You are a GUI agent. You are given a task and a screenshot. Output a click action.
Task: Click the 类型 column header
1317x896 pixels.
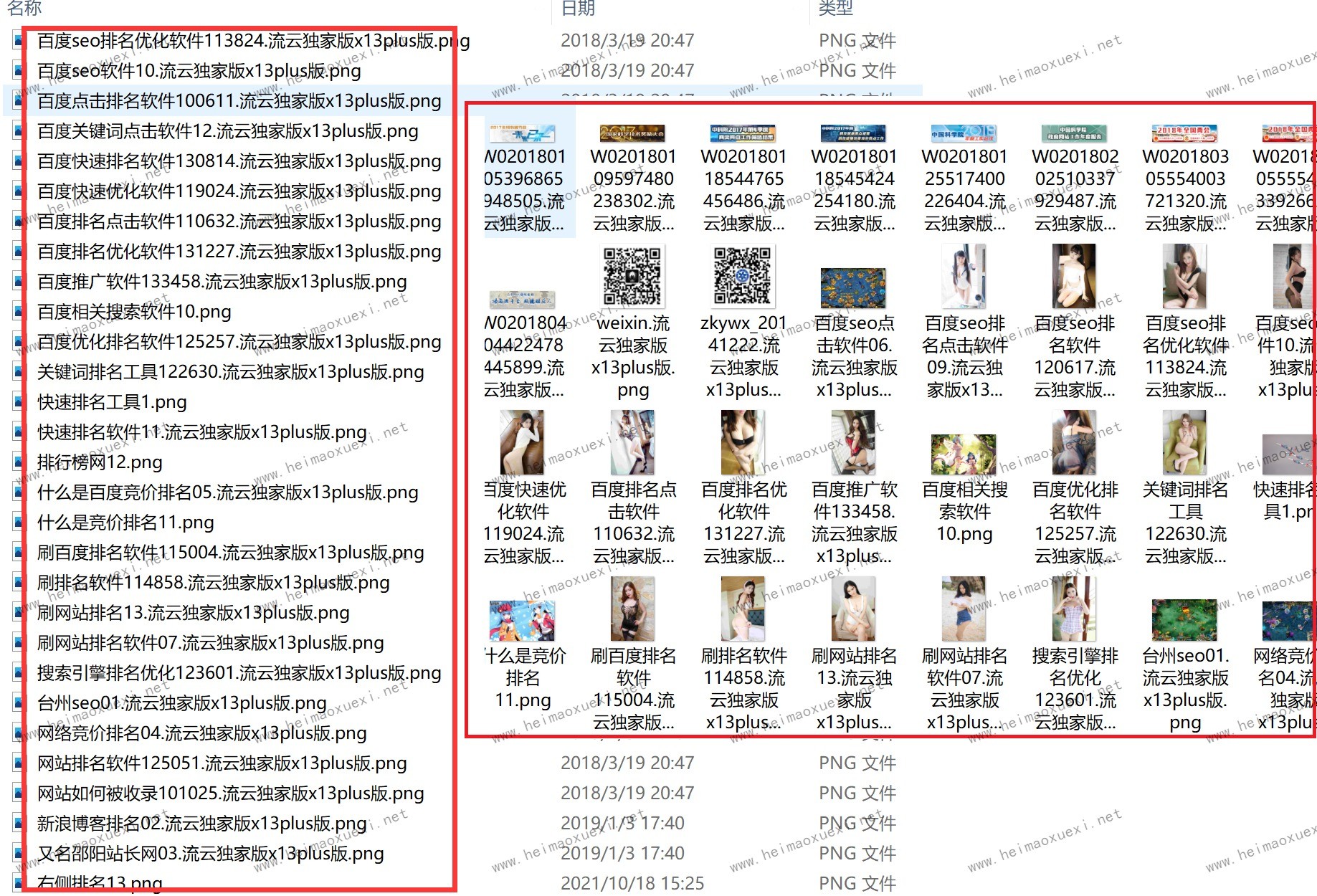[836, 9]
